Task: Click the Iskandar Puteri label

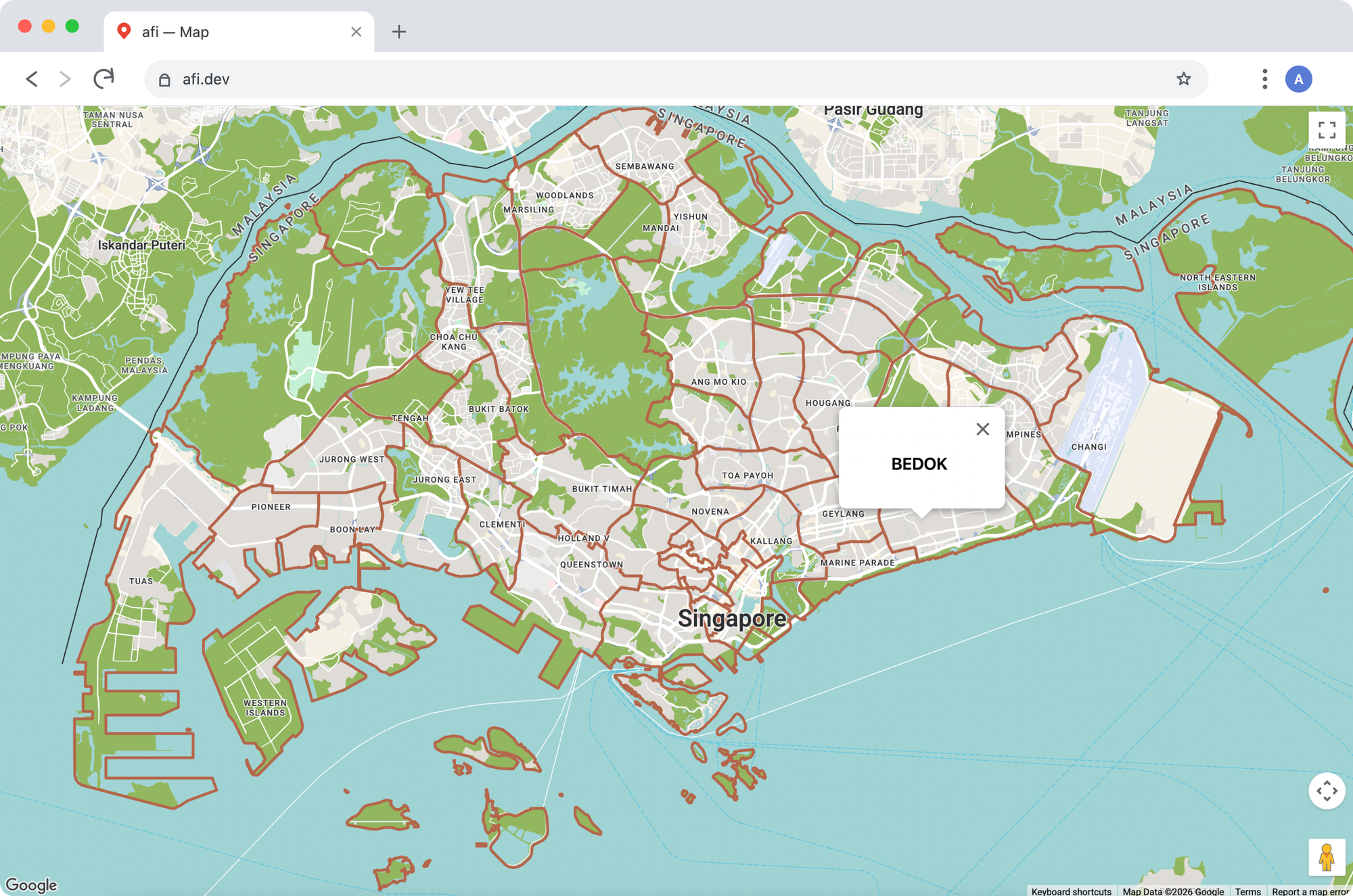Action: pyautogui.click(x=141, y=245)
